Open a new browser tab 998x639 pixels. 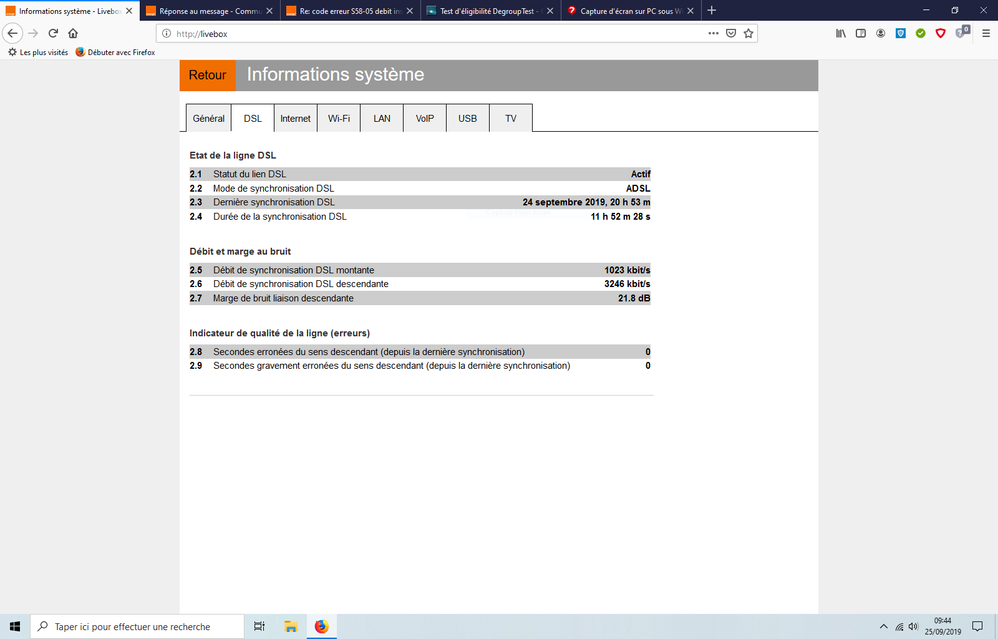pyautogui.click(x=712, y=10)
